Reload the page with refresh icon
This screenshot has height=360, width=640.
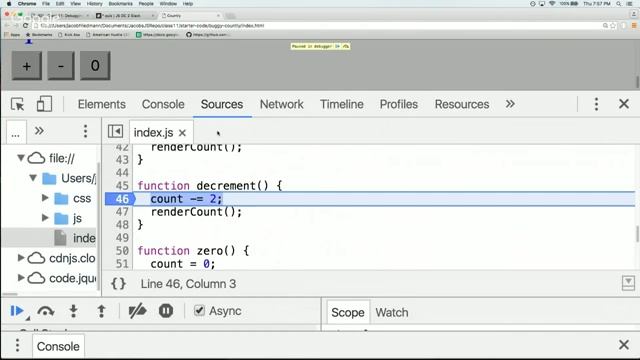point(25,25)
